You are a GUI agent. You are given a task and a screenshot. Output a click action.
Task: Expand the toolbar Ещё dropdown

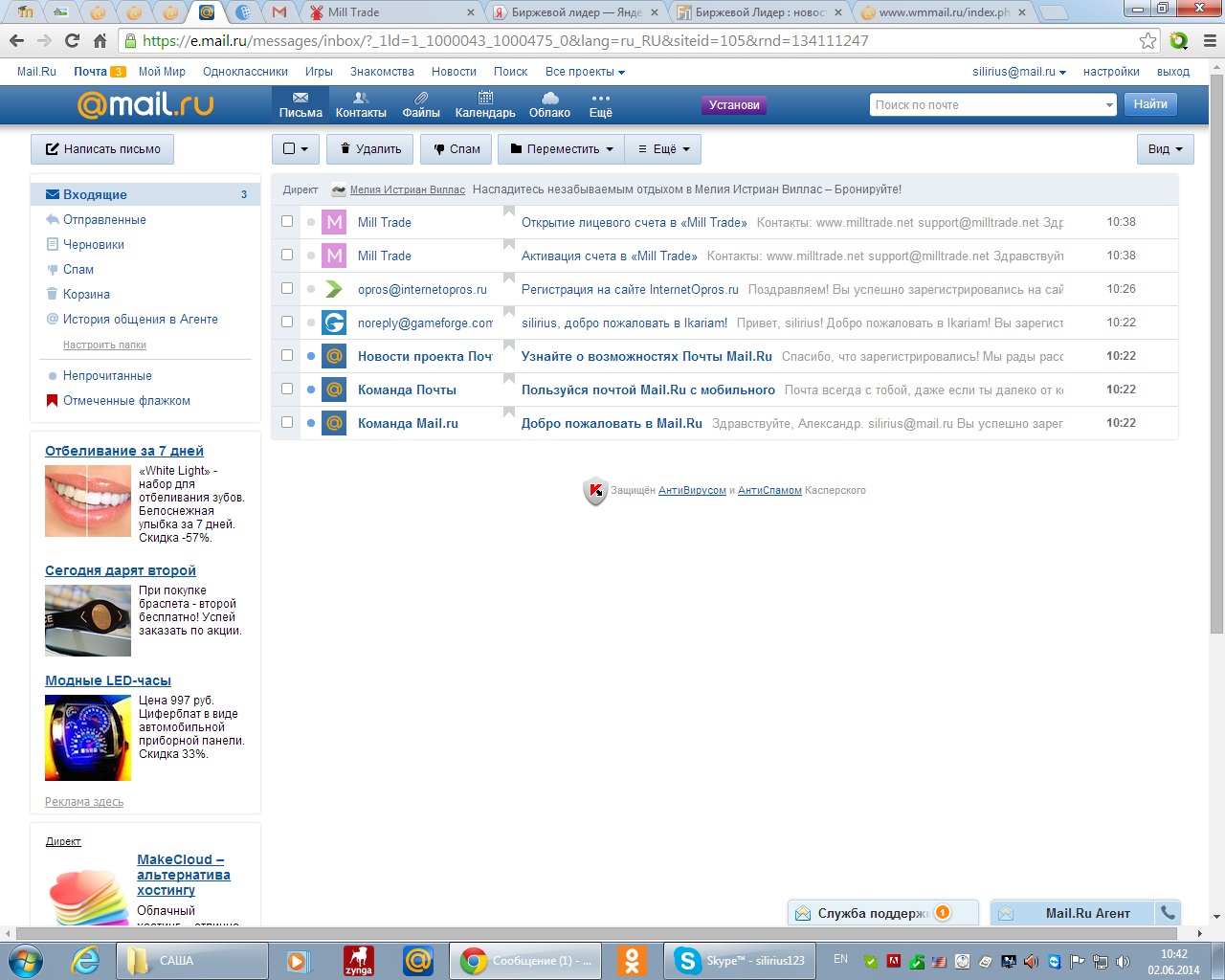pyautogui.click(x=663, y=149)
